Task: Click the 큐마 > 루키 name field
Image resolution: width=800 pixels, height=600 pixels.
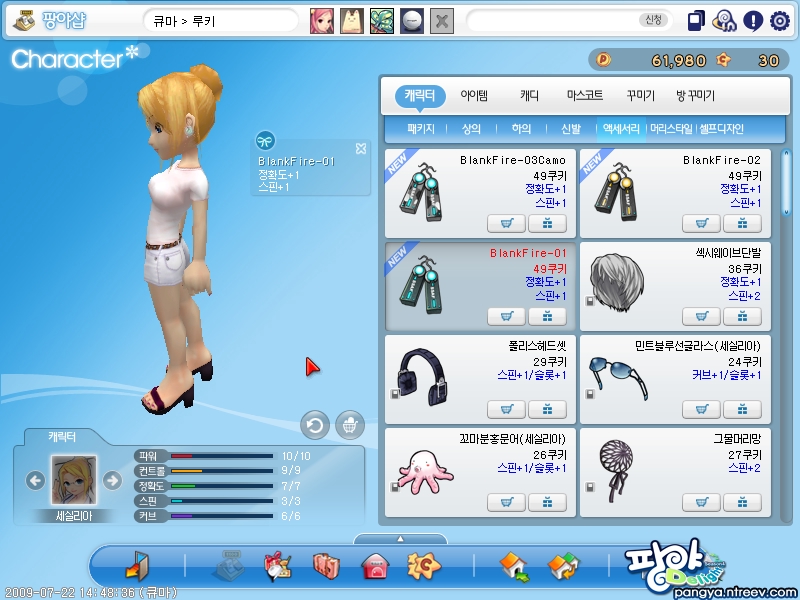Action: click(x=221, y=21)
